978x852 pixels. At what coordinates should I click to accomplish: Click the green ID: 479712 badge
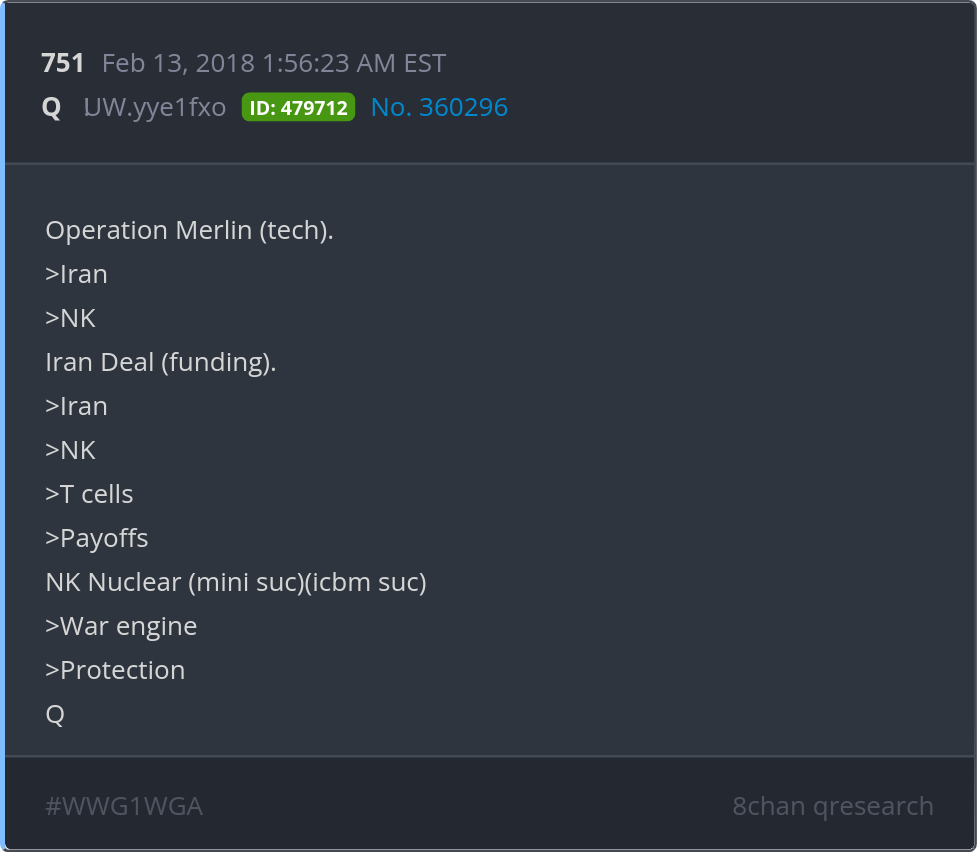click(x=298, y=108)
